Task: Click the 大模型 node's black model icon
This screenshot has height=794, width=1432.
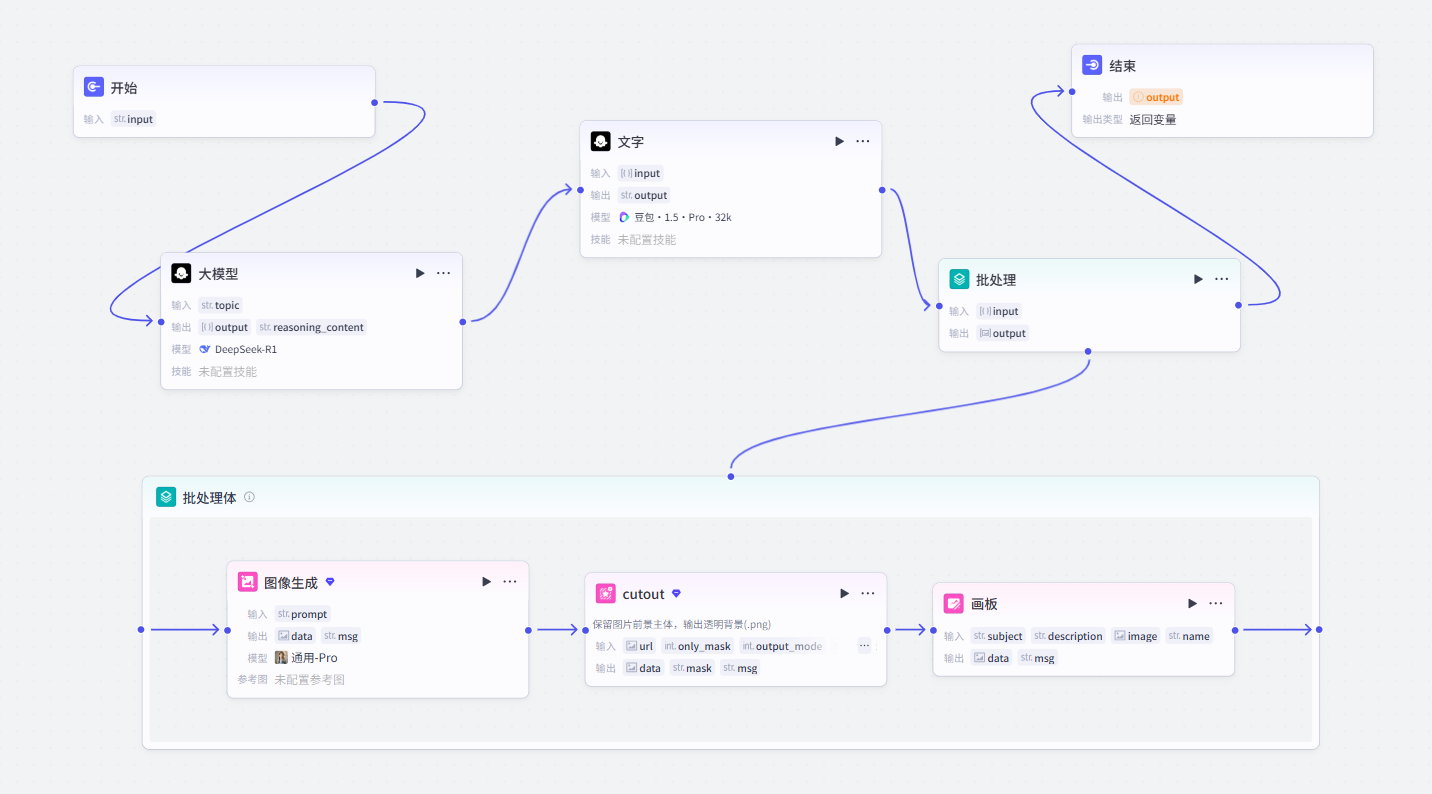Action: click(x=181, y=273)
